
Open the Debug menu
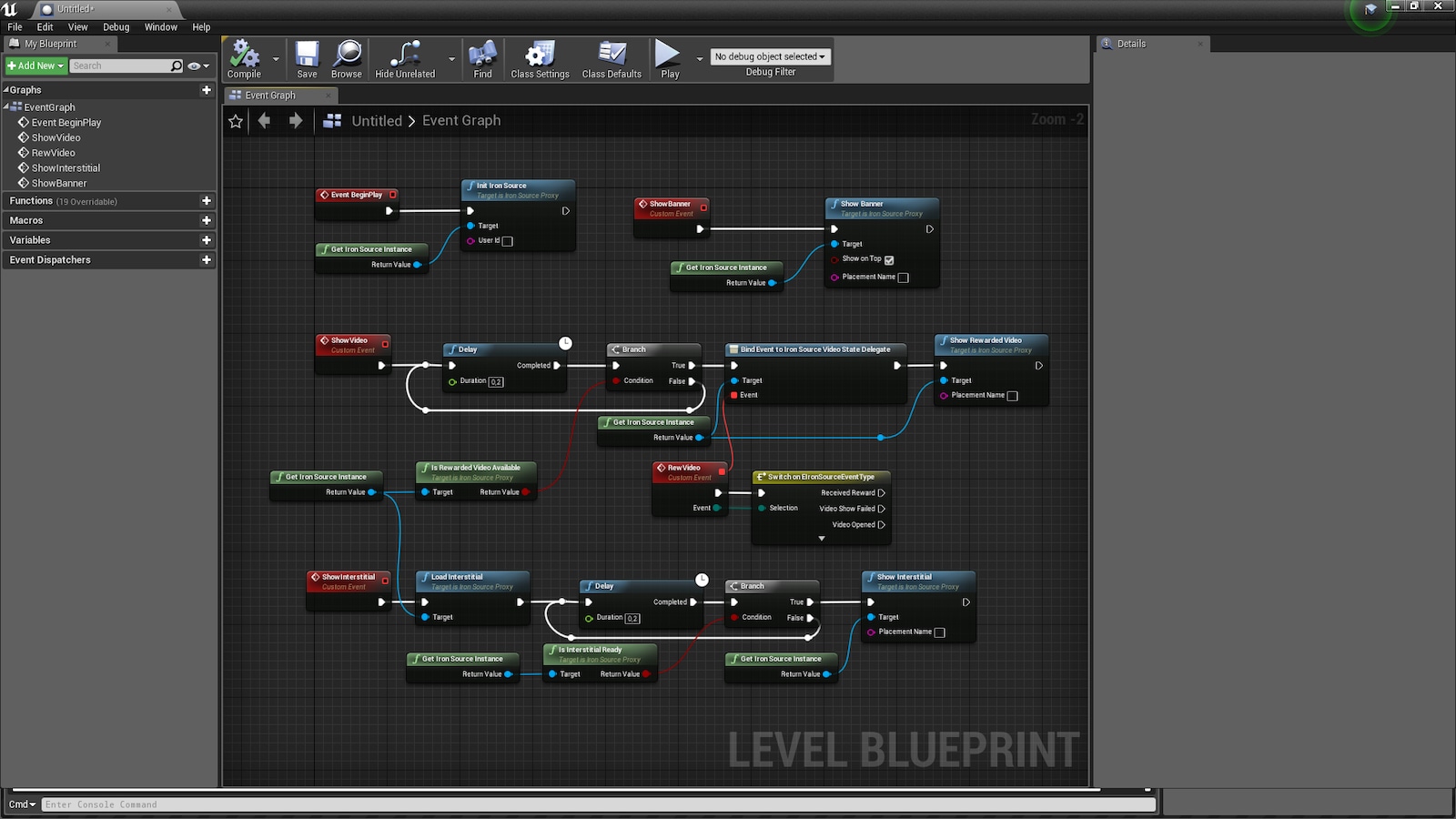point(116,27)
